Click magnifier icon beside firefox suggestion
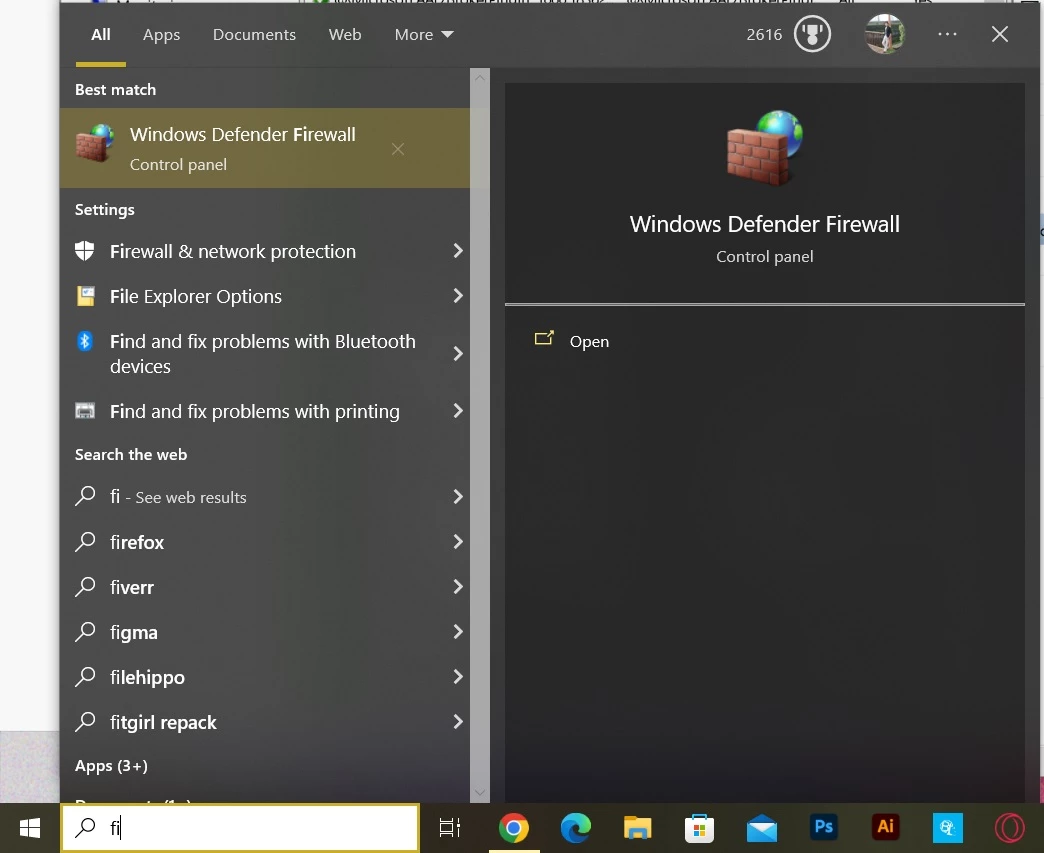The width and height of the screenshot is (1044, 853). pyautogui.click(x=85, y=541)
